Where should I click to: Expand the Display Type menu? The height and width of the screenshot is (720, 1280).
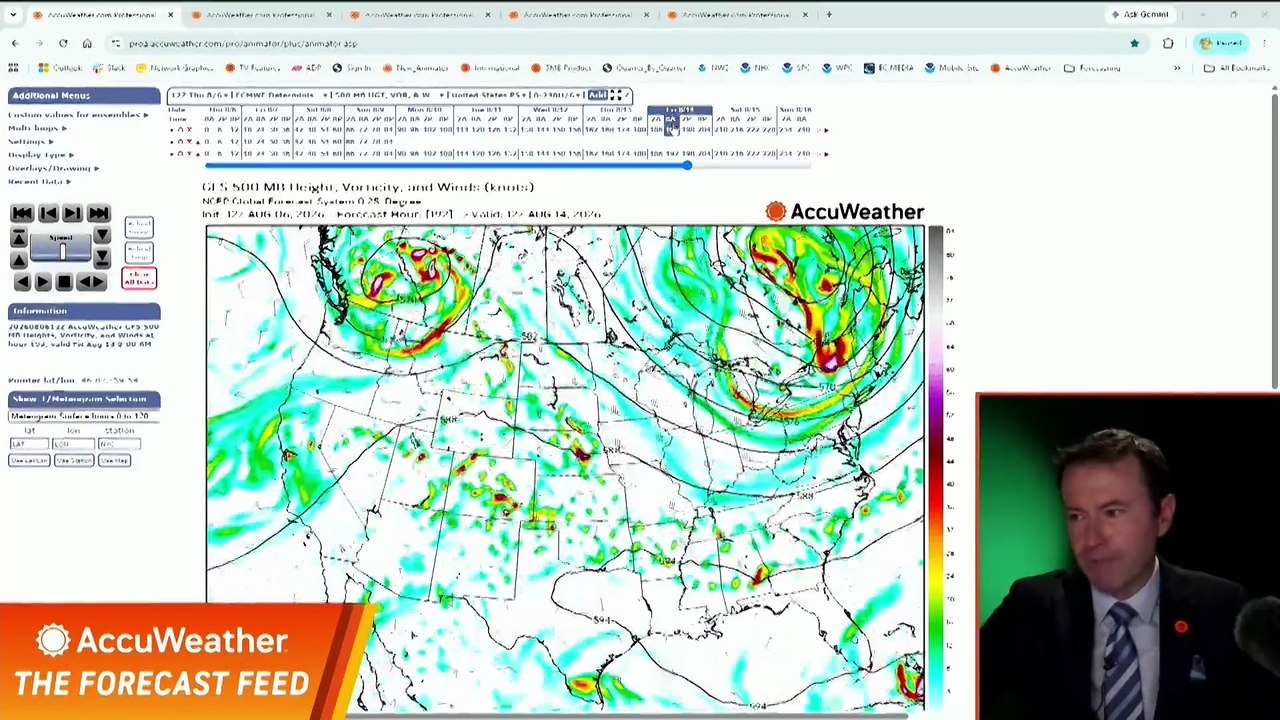[x=41, y=155]
